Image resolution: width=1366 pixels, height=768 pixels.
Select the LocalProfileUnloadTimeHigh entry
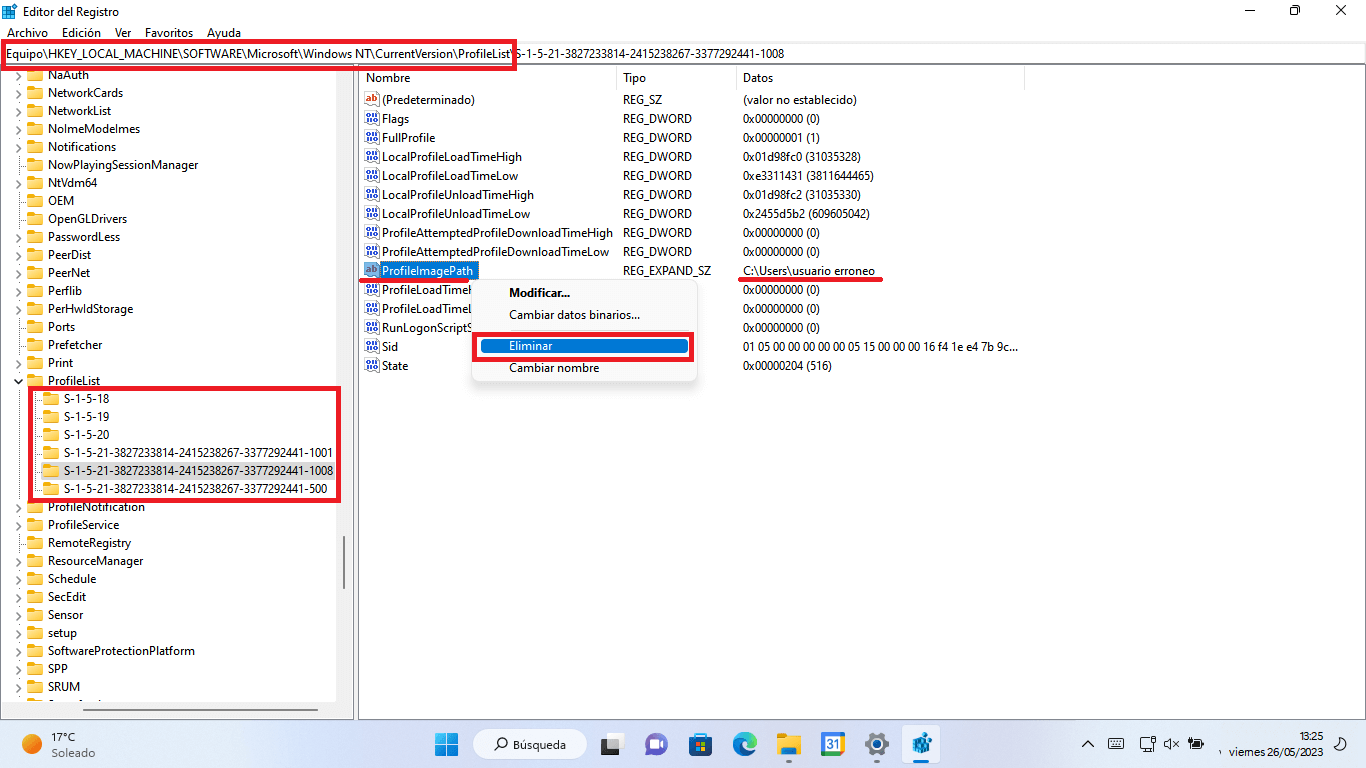pos(458,195)
